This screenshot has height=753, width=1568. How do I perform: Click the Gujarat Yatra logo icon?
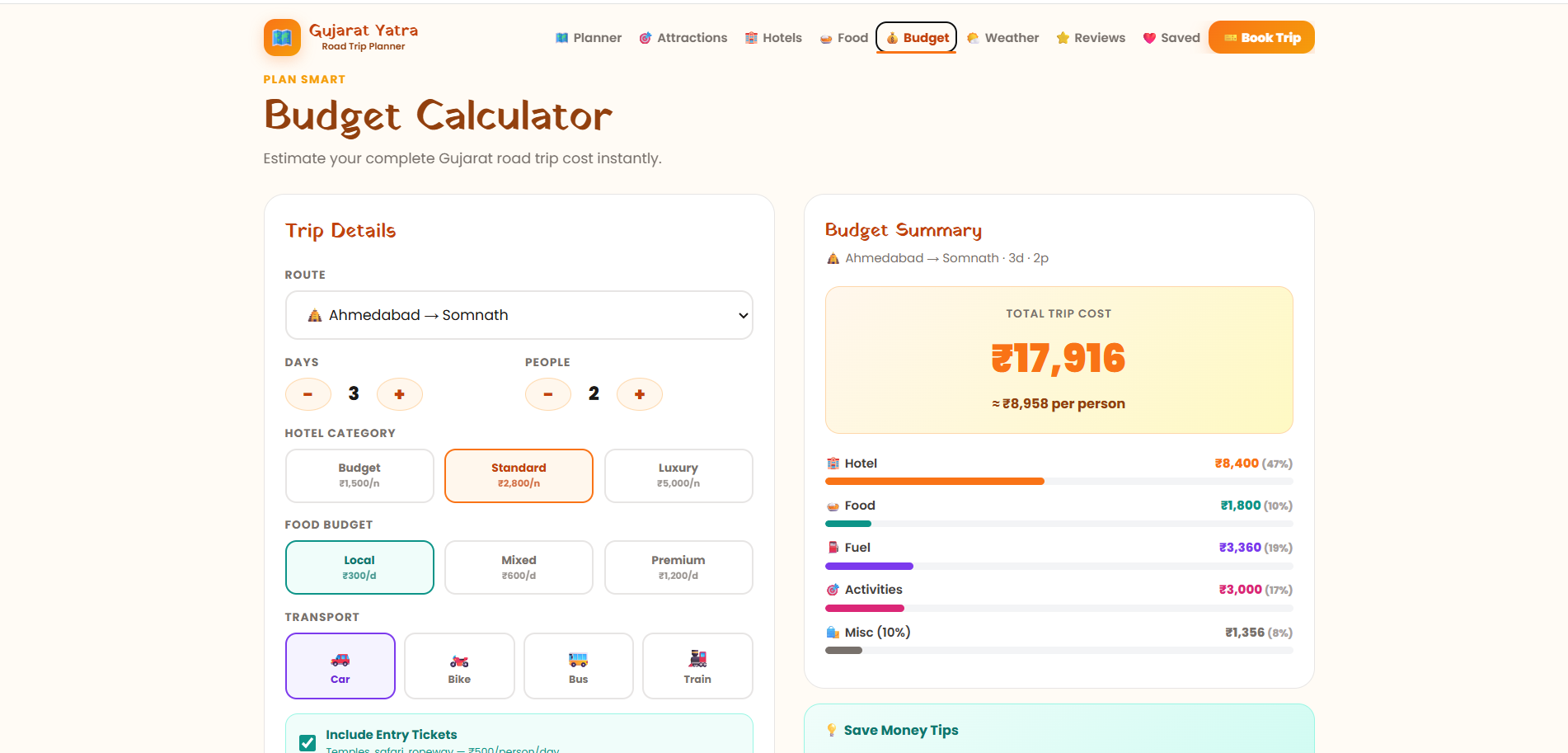281,37
